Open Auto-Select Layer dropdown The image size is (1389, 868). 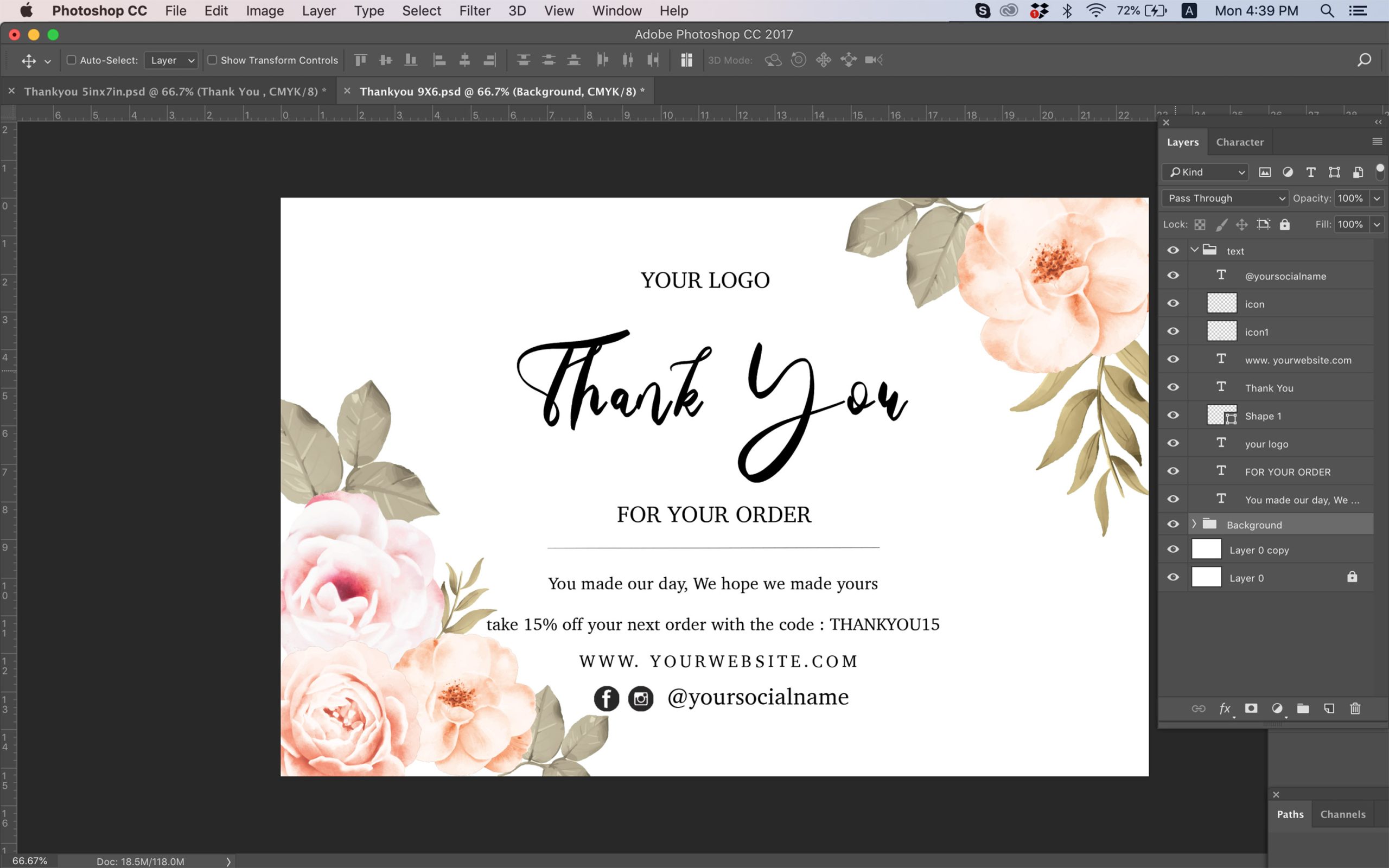point(171,60)
